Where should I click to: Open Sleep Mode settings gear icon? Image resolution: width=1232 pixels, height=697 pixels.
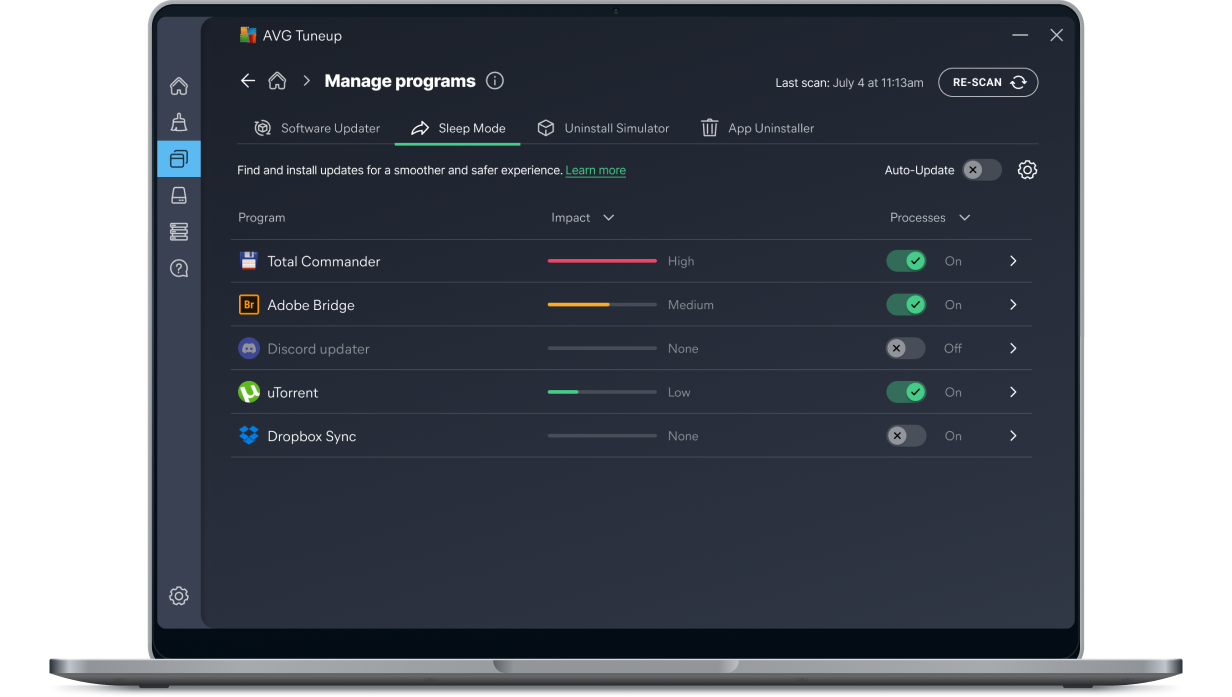click(1027, 170)
